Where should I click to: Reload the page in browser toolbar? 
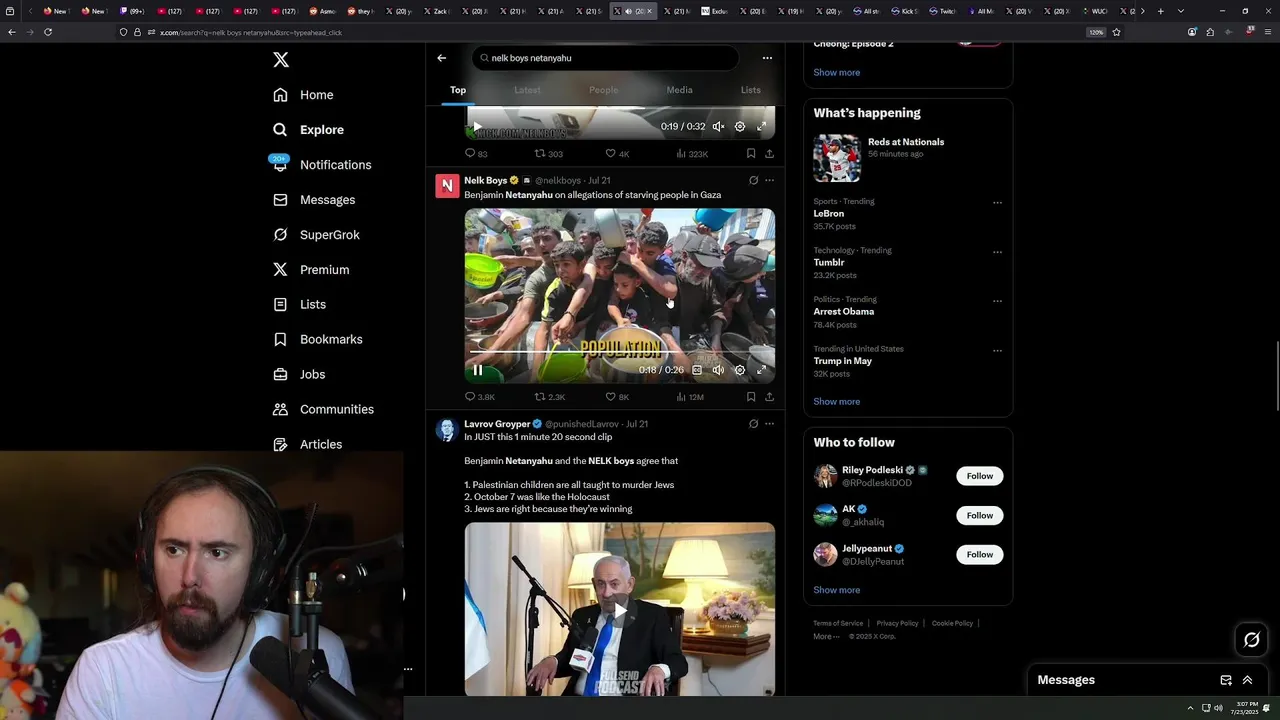pos(48,32)
